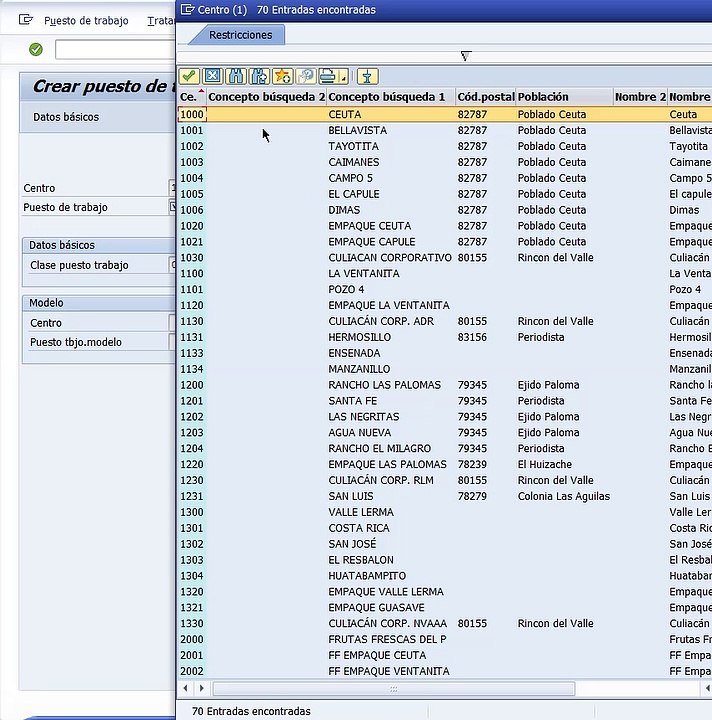Select the CAIMANES entry
The height and width of the screenshot is (720, 712).
353,162
